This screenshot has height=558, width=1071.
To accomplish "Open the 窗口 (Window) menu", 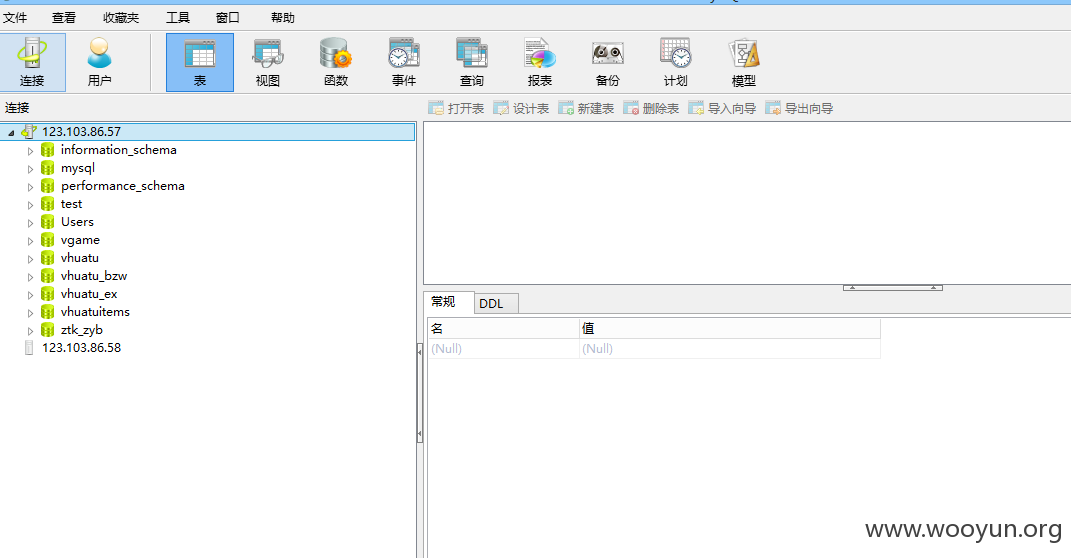I will [x=227, y=18].
